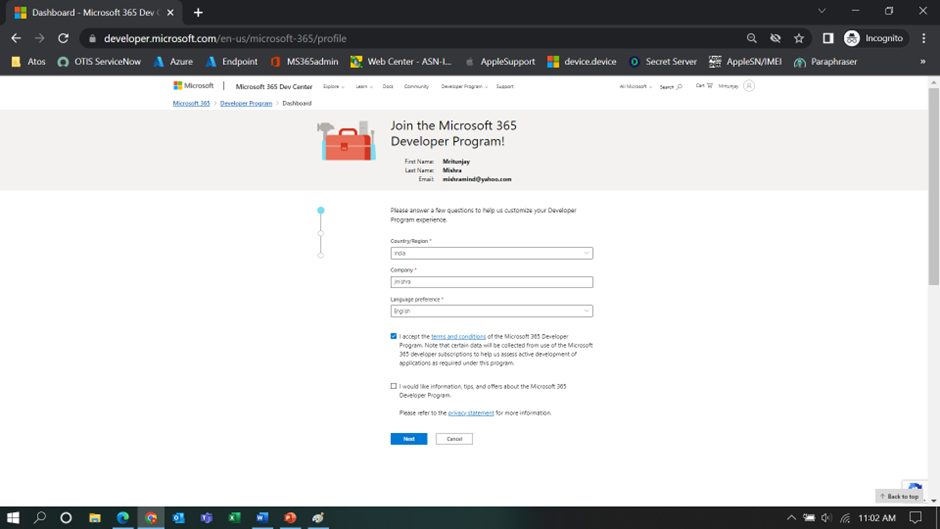Click the Next button
The image size is (940, 529).
point(409,439)
